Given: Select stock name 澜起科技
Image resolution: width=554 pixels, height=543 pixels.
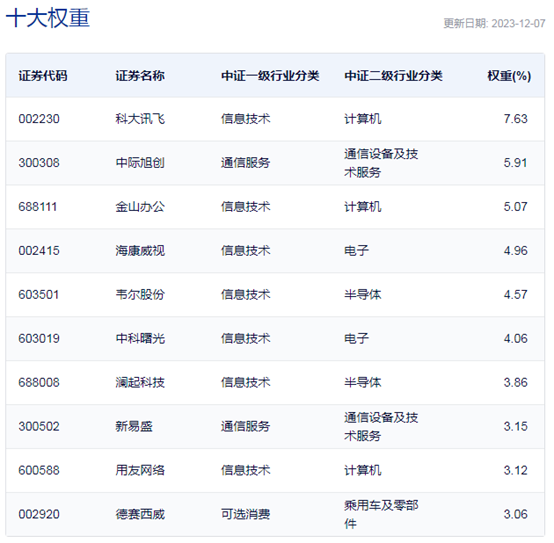Looking at the screenshot, I should [140, 383].
